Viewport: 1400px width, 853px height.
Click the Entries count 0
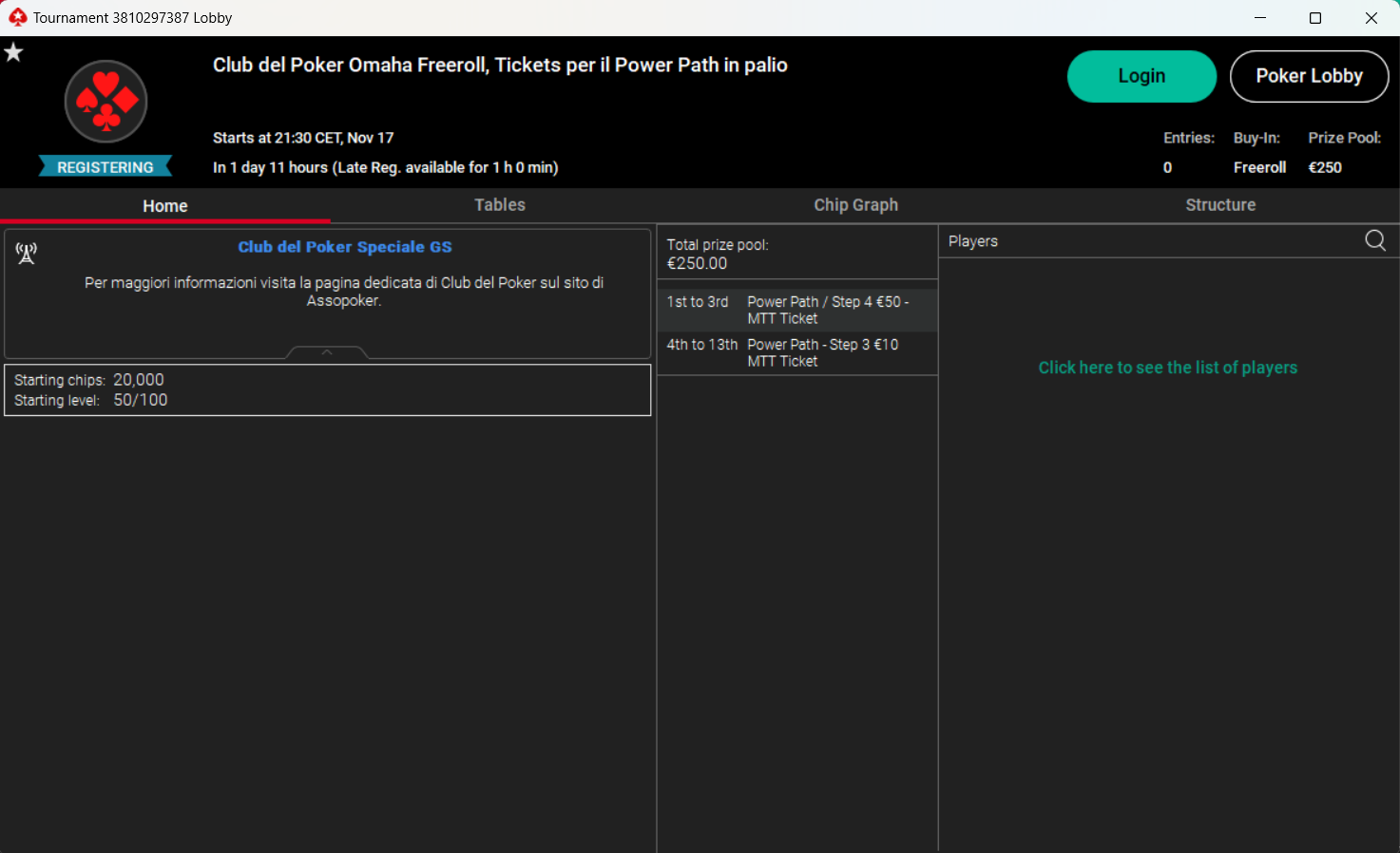(x=1167, y=167)
